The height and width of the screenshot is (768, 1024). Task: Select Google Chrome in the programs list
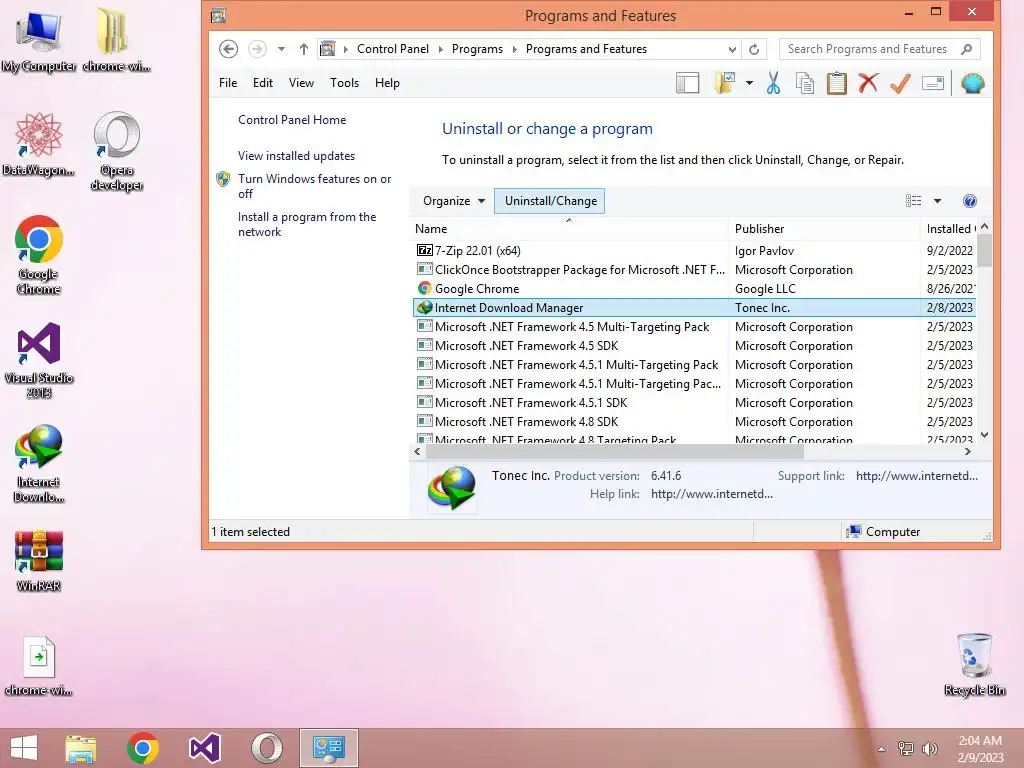tap(694, 289)
